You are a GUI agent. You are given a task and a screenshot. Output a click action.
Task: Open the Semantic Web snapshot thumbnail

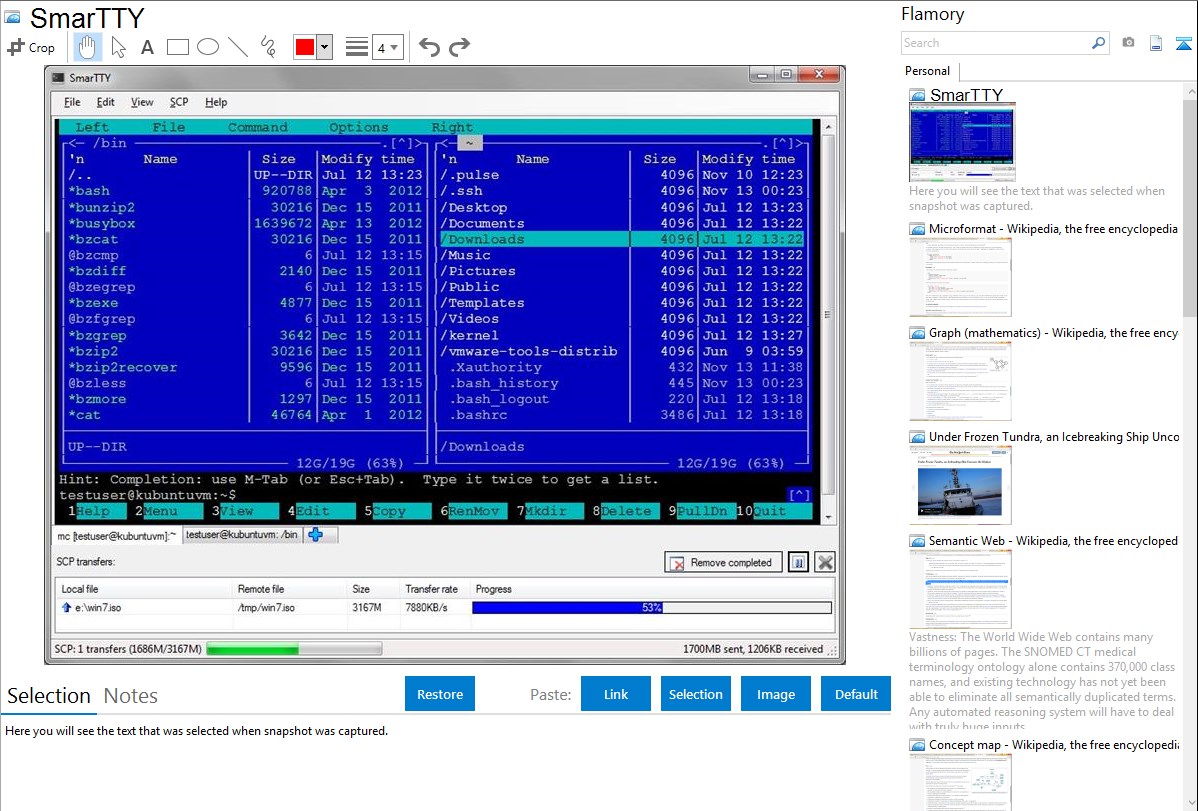[x=960, y=589]
